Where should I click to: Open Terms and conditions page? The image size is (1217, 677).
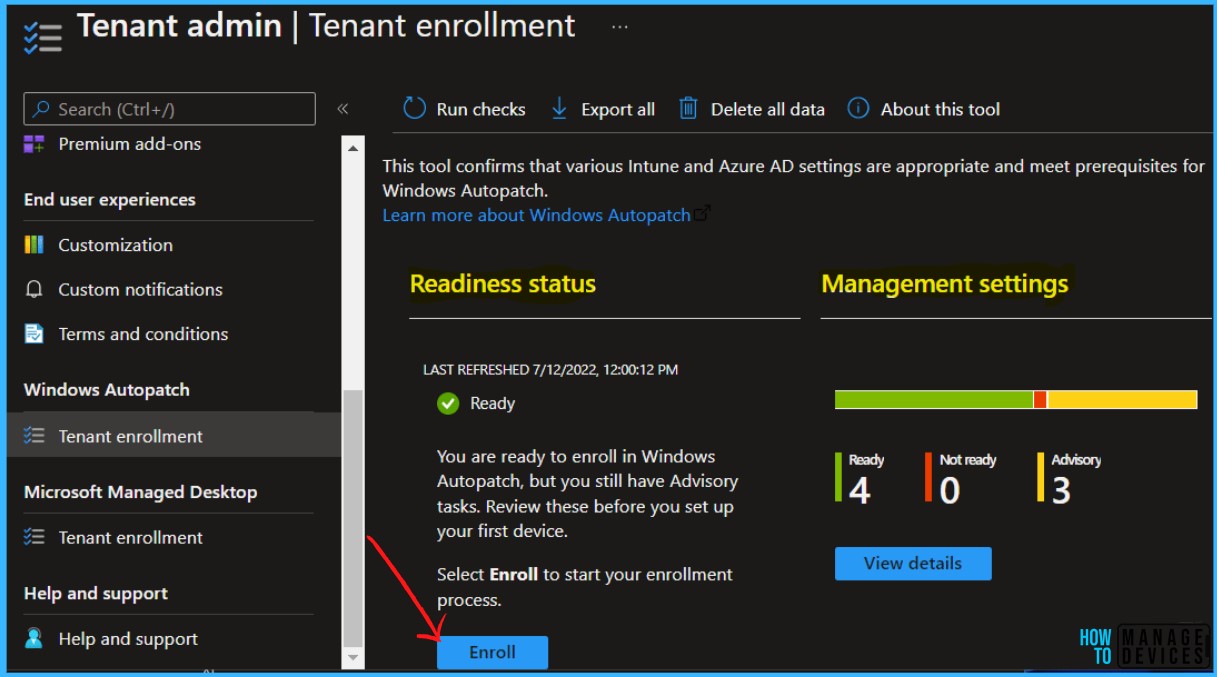(x=143, y=334)
